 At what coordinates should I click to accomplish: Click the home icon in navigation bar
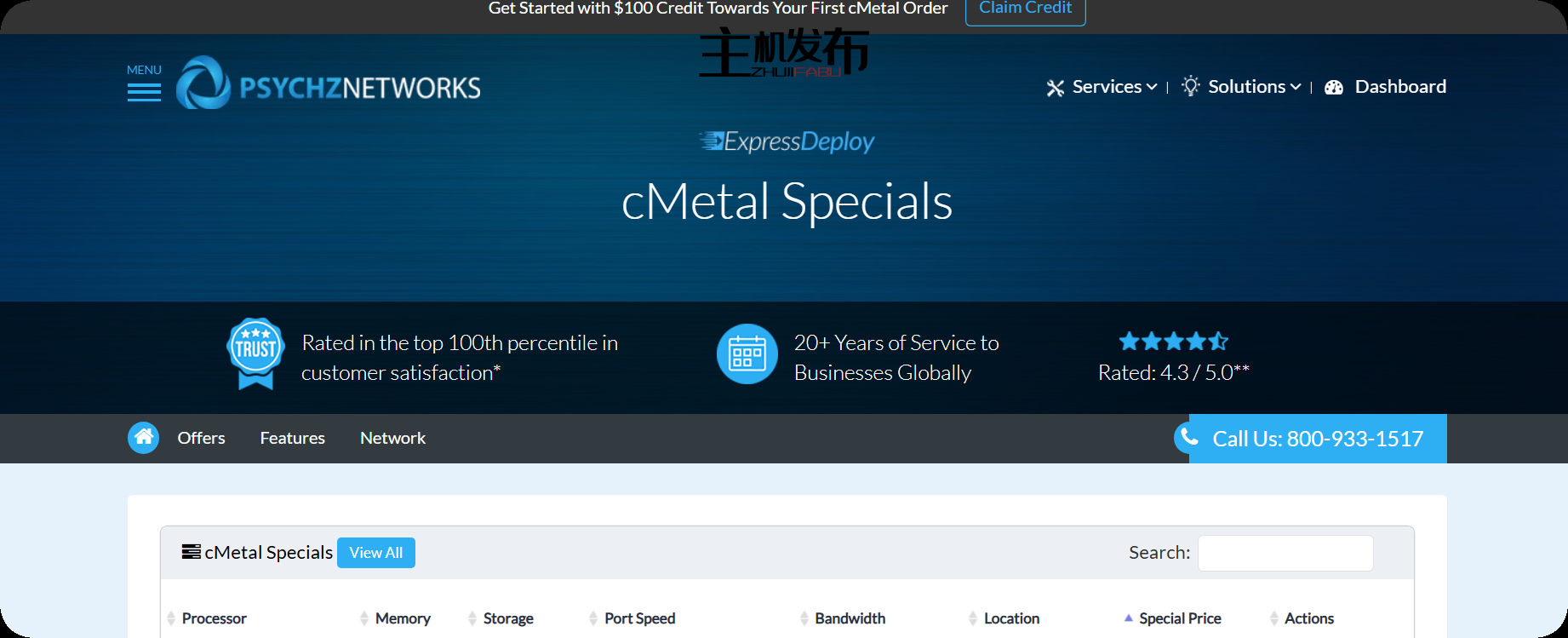143,438
